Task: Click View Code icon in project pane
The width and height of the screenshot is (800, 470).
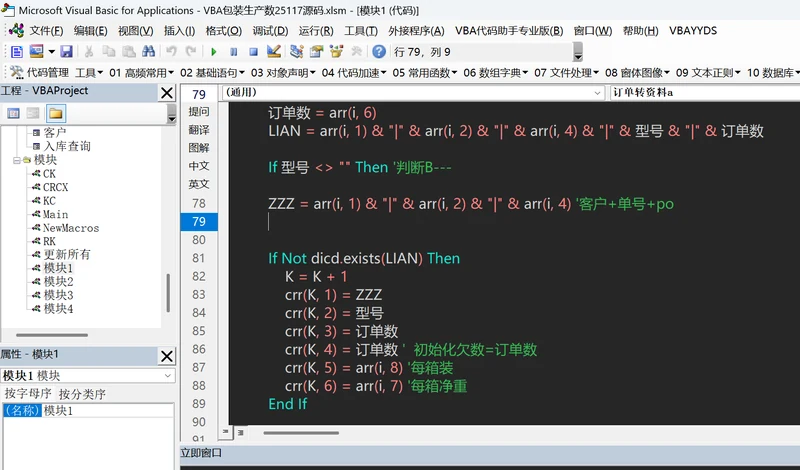Action: (x=14, y=113)
